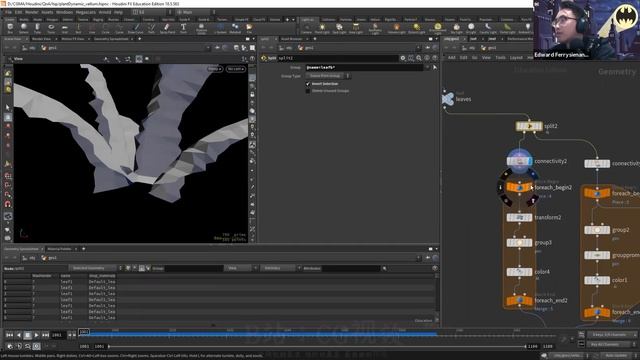This screenshot has width=640, height=360.
Task: Click the group3 node
Action: tap(519, 243)
